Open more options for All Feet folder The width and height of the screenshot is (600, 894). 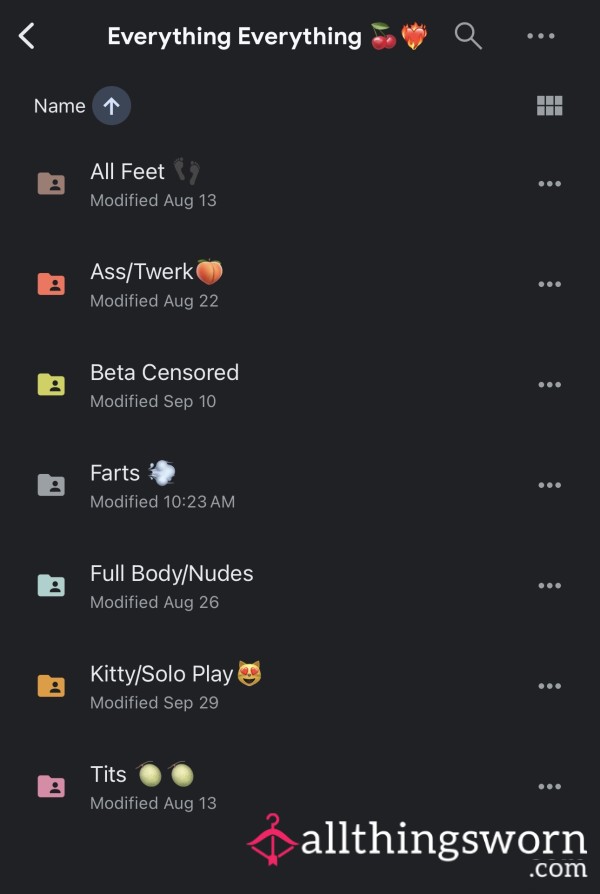(x=549, y=184)
